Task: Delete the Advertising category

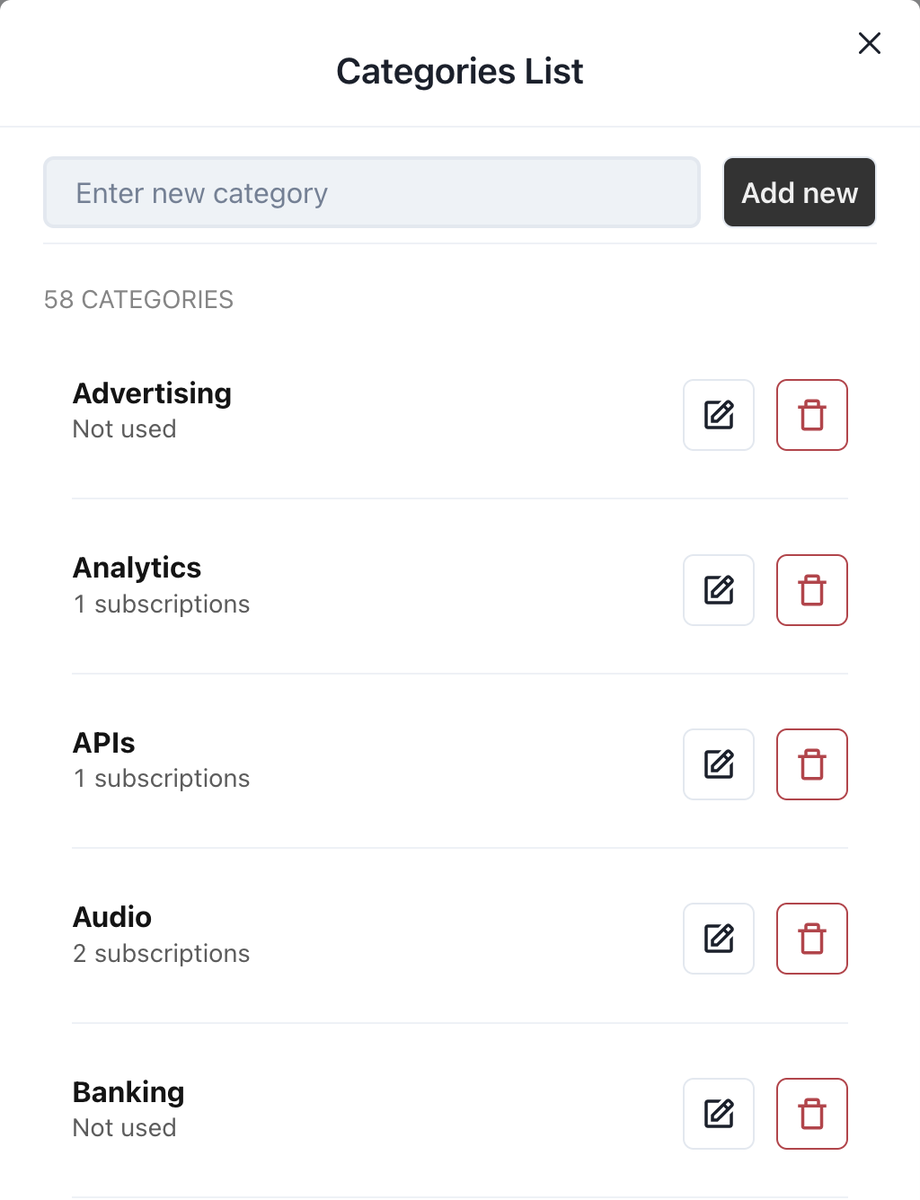Action: coord(812,415)
